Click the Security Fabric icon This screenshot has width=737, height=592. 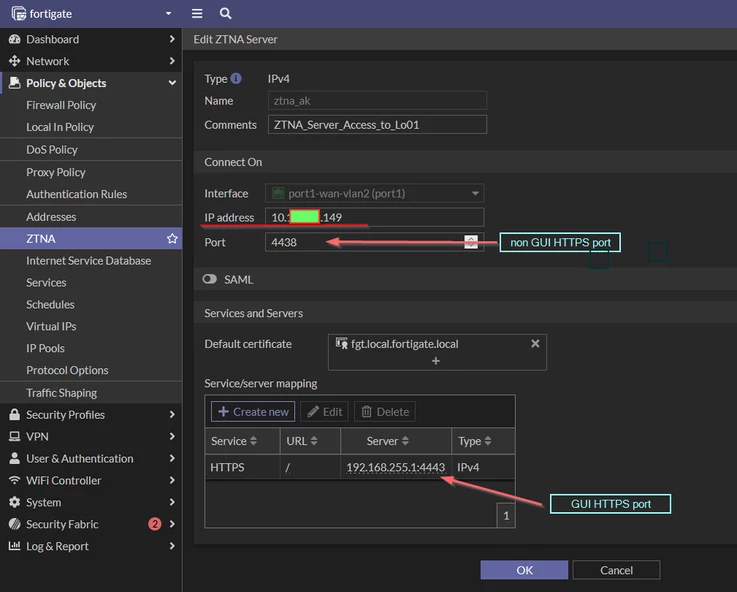15,524
